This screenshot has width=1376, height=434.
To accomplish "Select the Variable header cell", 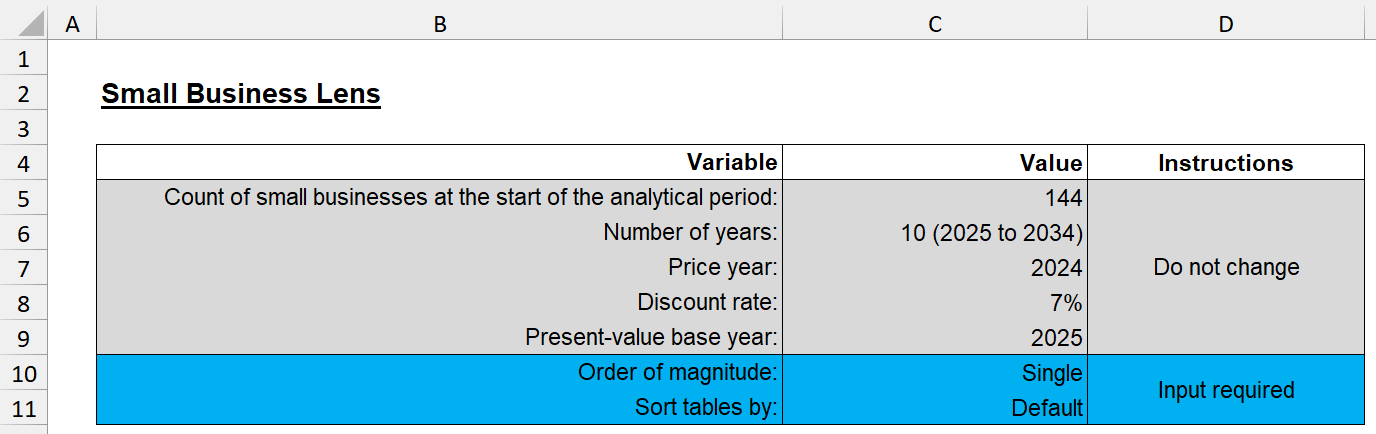I will 732,163.
